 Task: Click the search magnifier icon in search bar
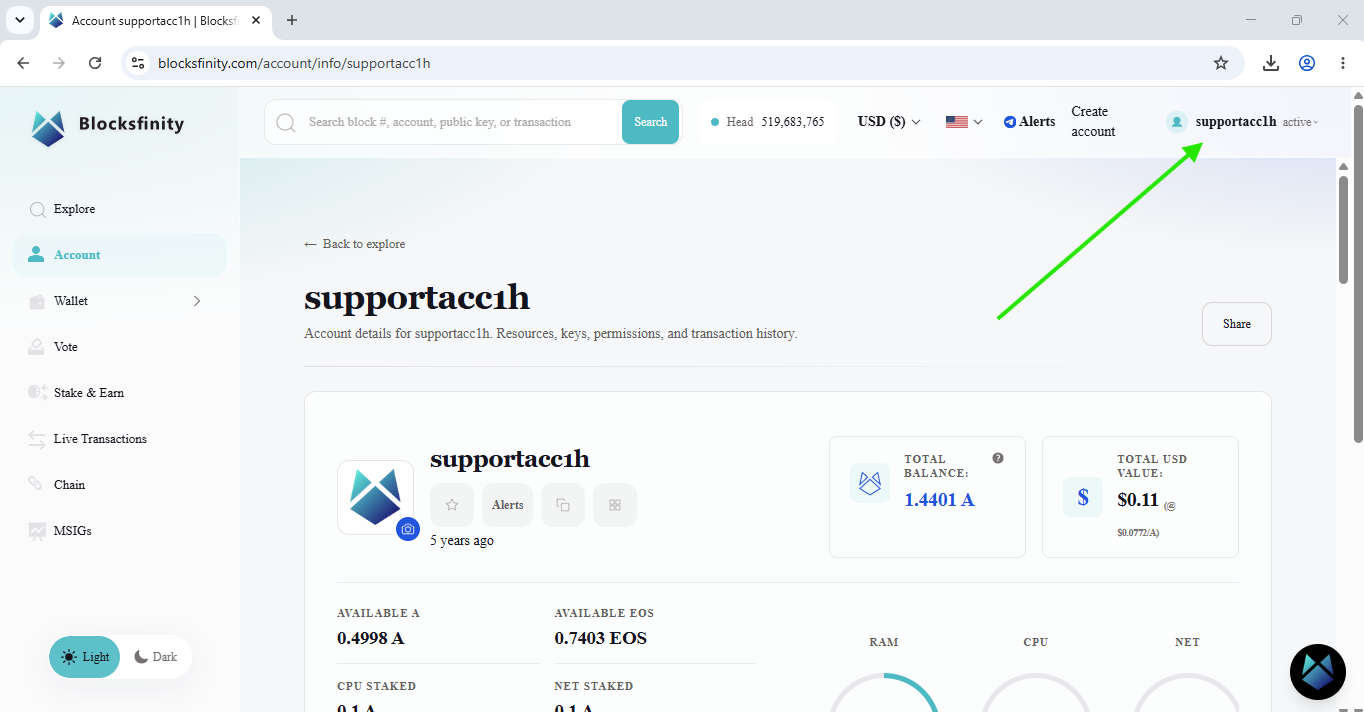tap(286, 122)
